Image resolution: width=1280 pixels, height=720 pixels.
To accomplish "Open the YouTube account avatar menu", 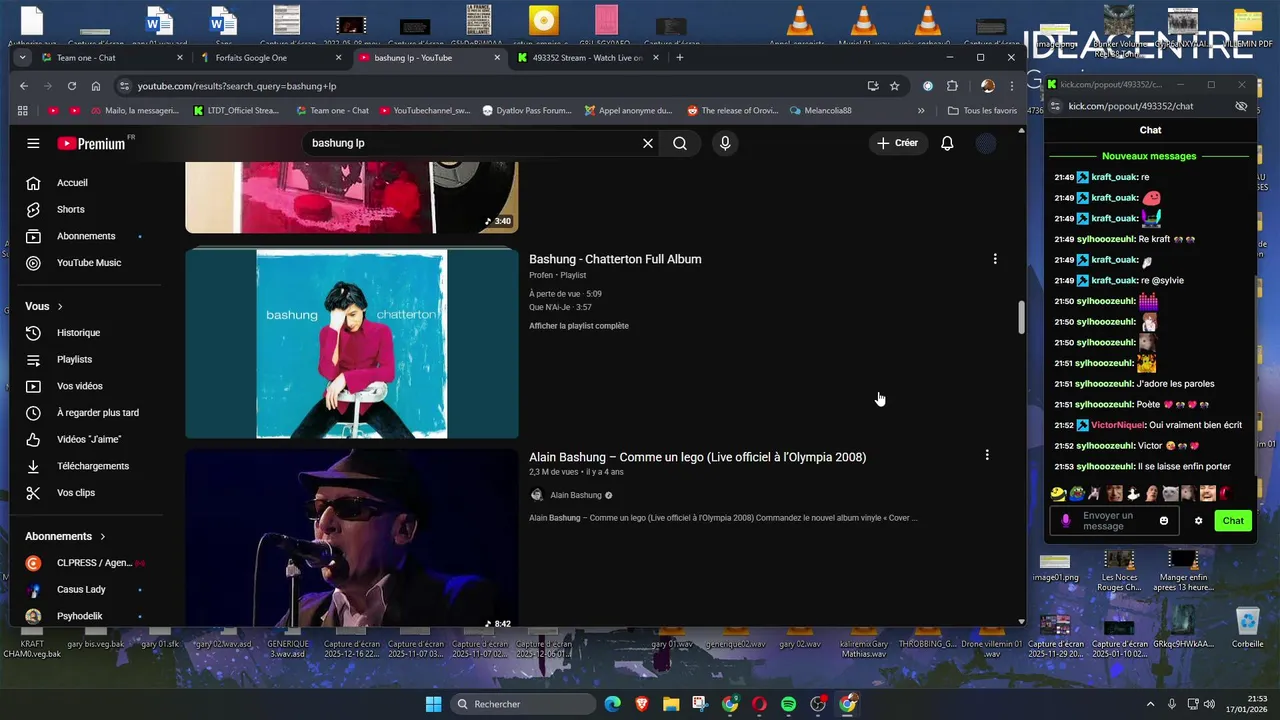I will click(986, 143).
